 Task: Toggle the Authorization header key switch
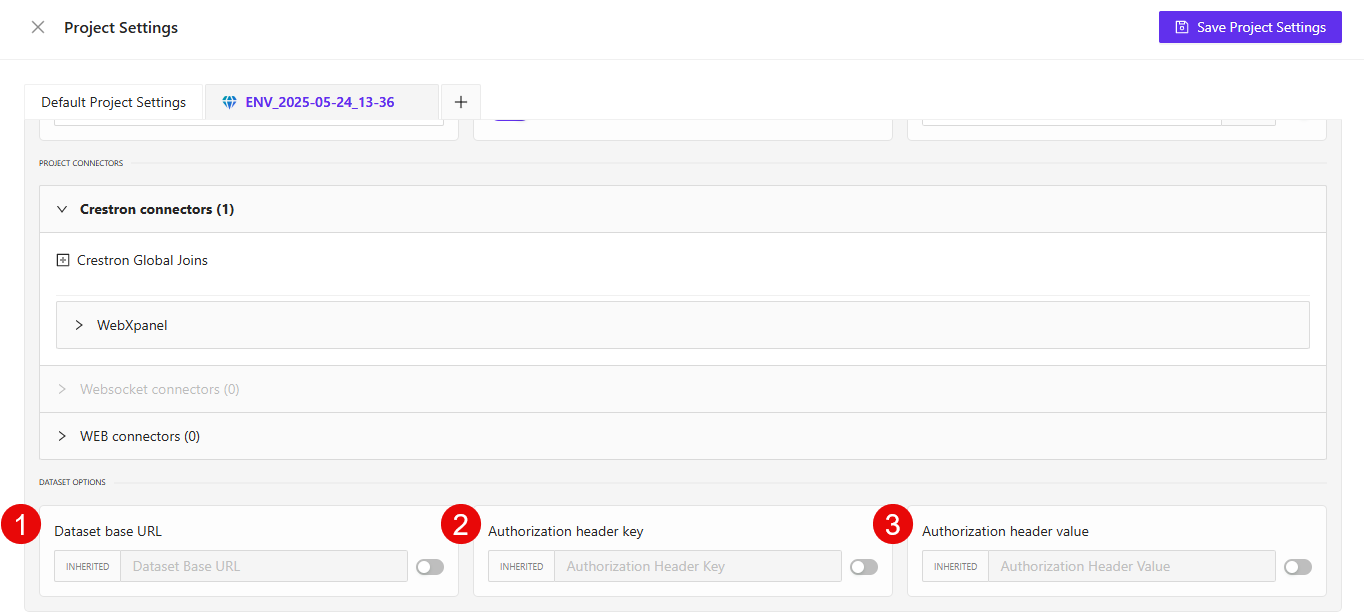point(864,566)
